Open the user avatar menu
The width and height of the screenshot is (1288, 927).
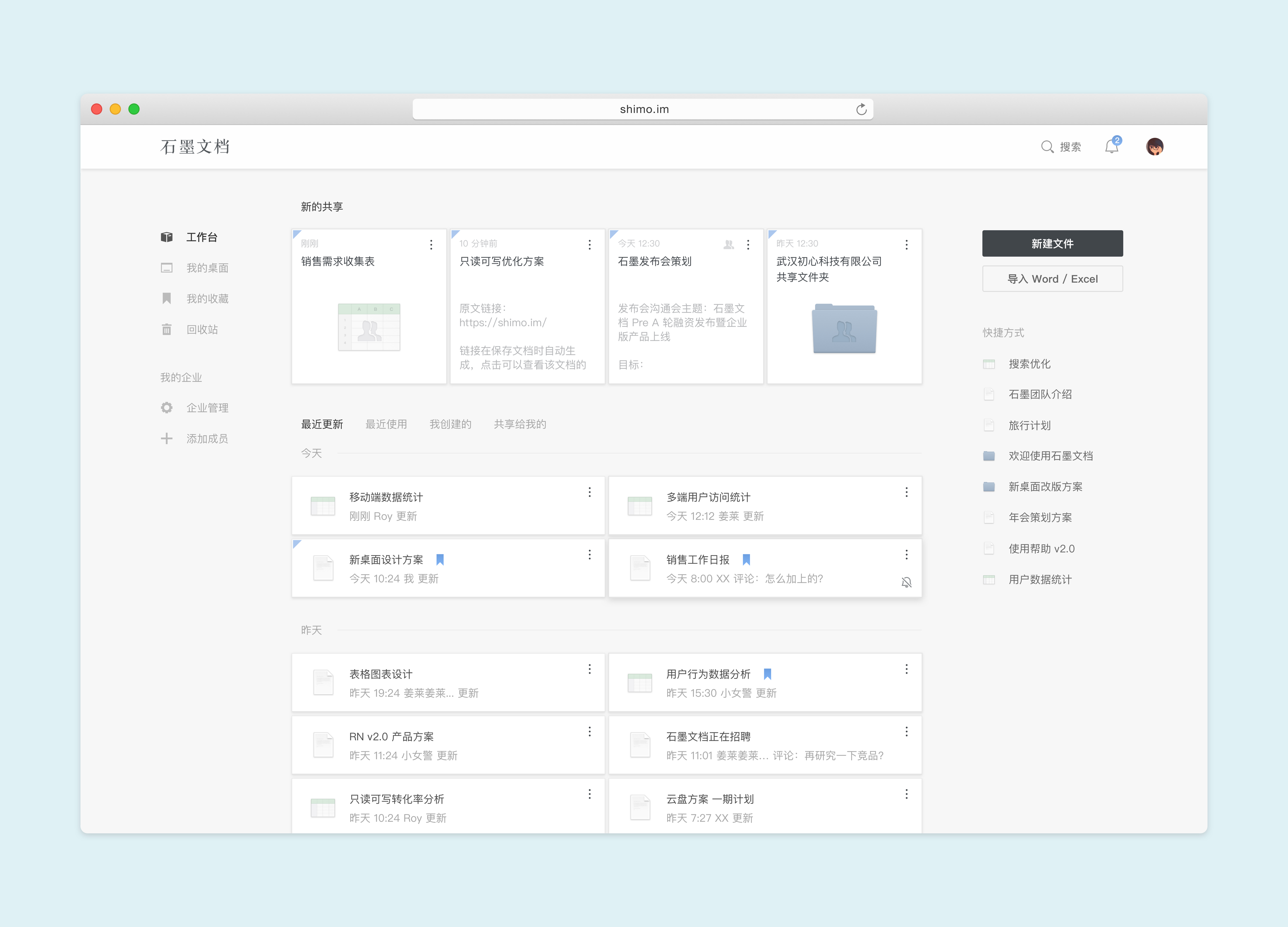click(1155, 147)
